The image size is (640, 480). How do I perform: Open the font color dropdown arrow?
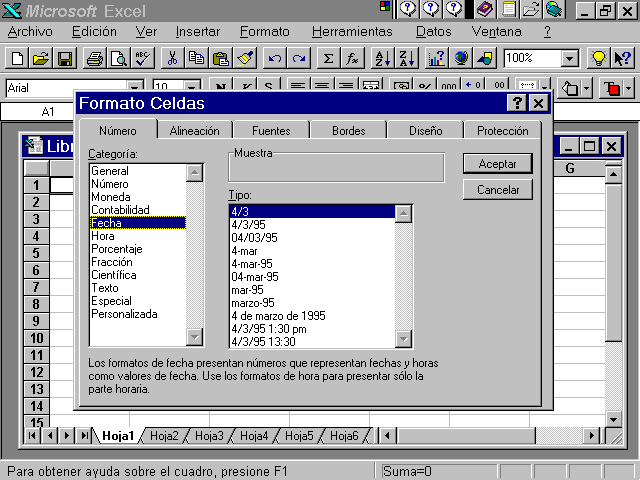click(x=628, y=88)
